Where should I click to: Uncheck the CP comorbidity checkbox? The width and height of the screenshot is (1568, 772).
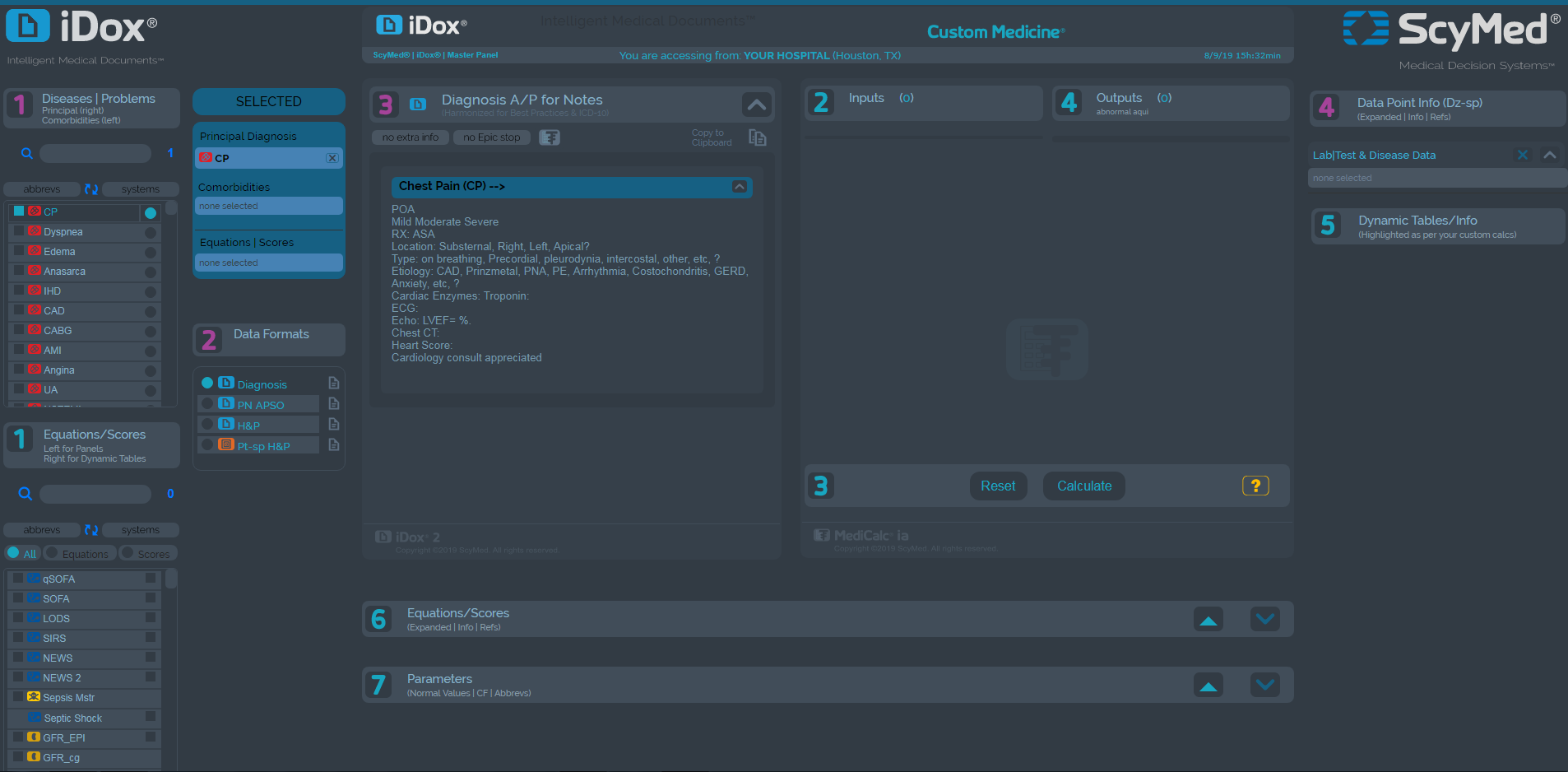19,212
